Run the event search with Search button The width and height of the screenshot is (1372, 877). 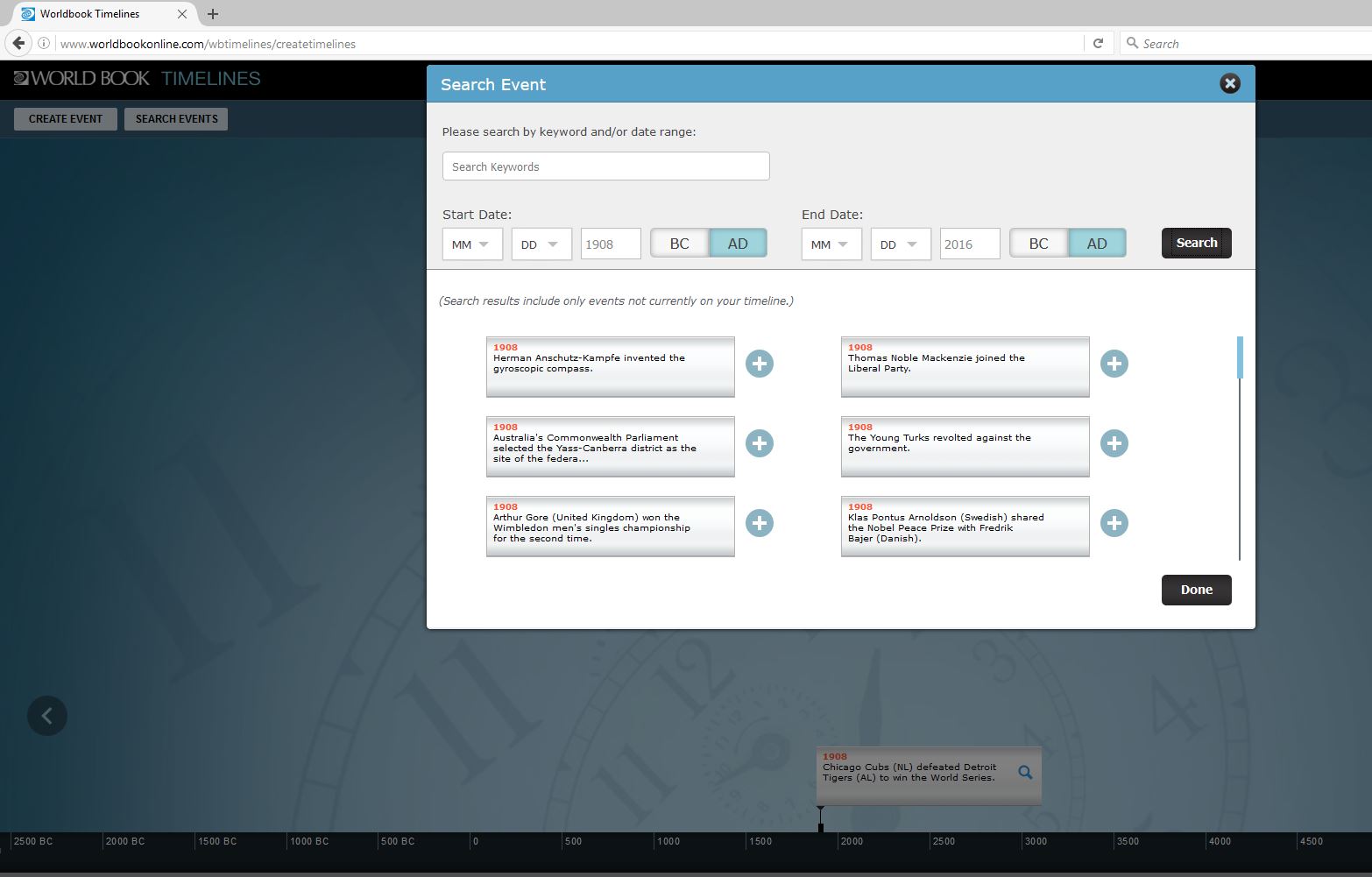tap(1197, 243)
